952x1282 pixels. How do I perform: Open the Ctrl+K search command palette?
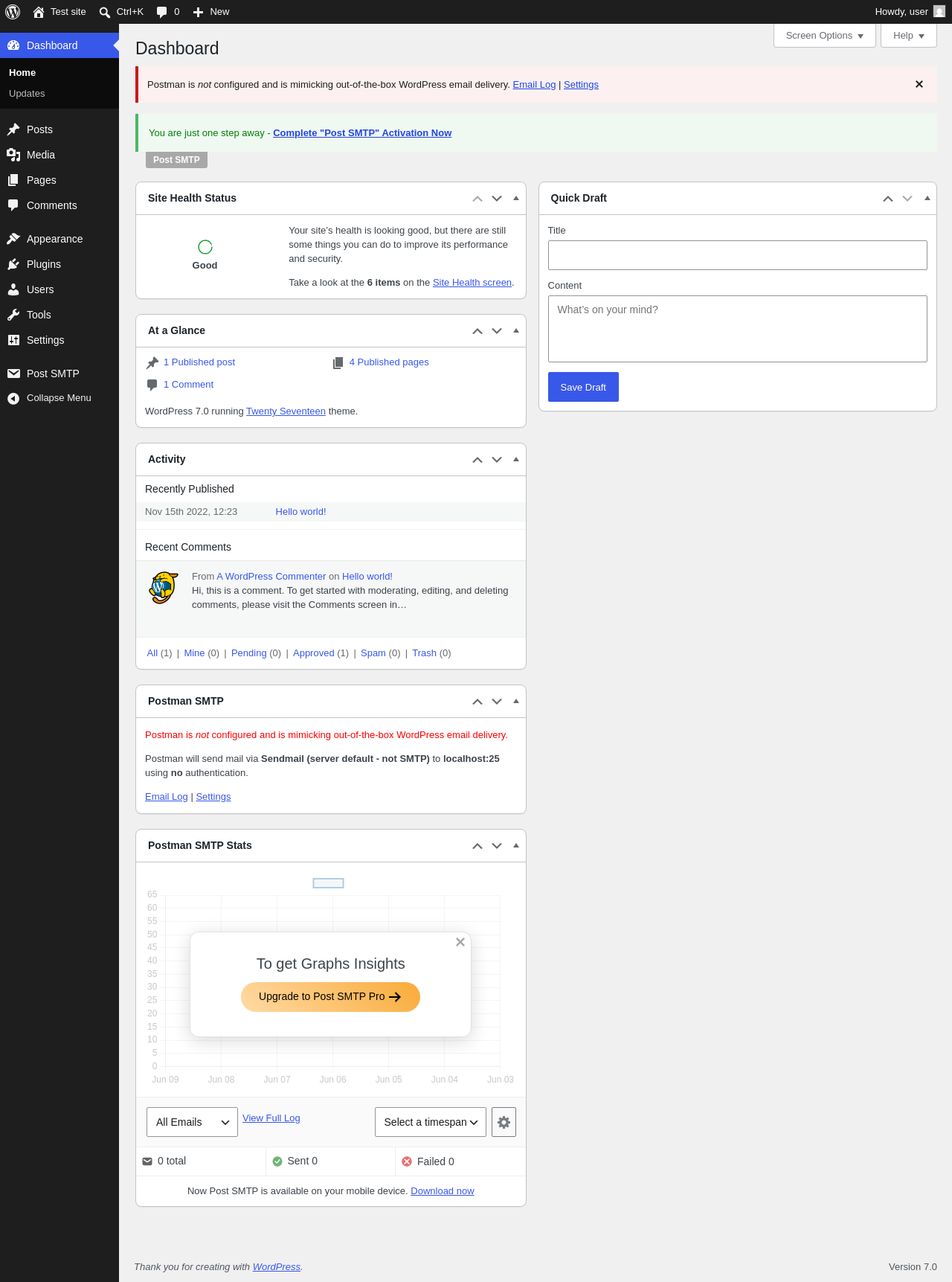(x=121, y=12)
